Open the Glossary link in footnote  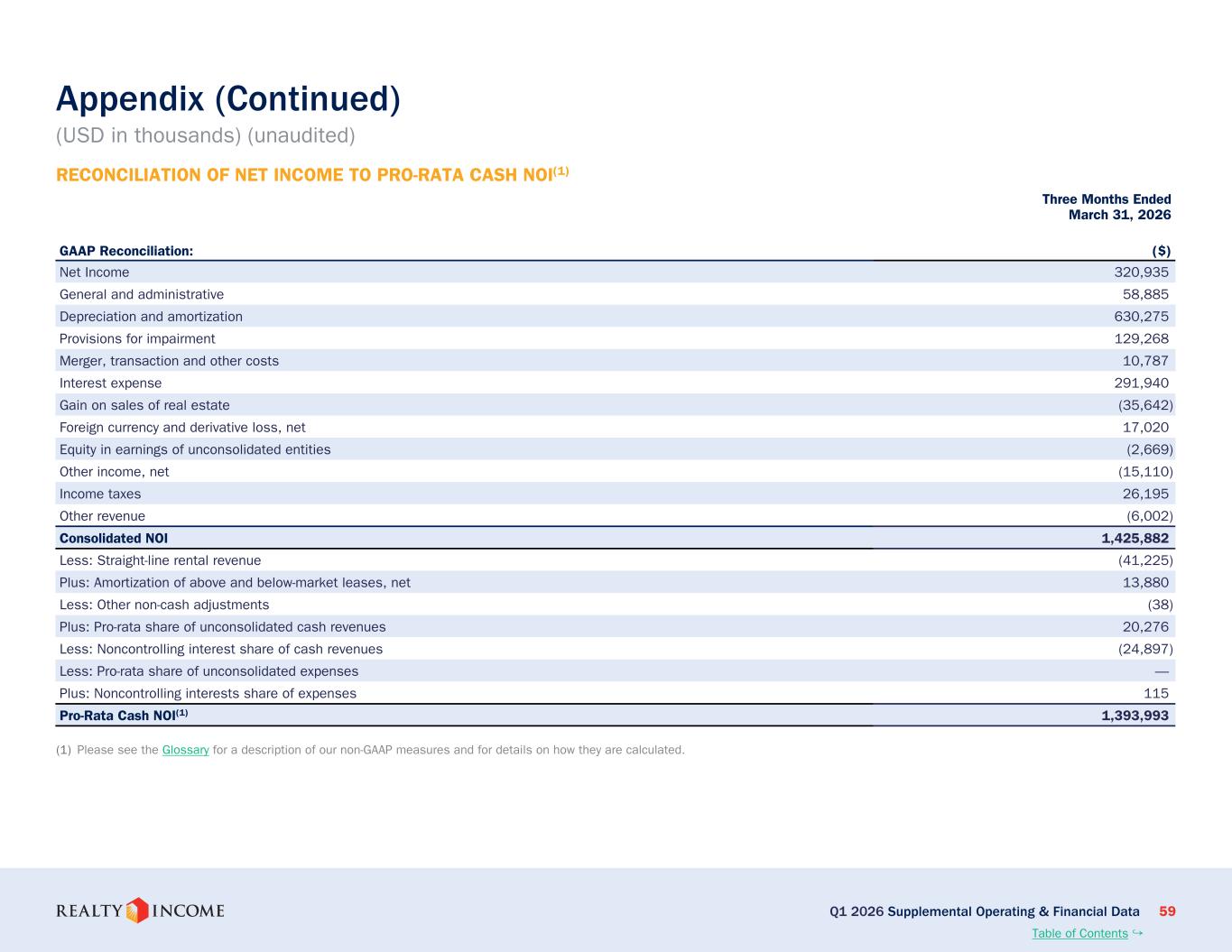coord(185,750)
